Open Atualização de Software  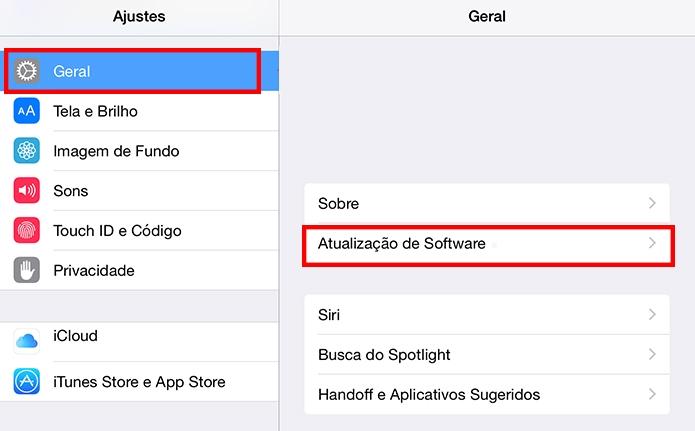pos(487,243)
